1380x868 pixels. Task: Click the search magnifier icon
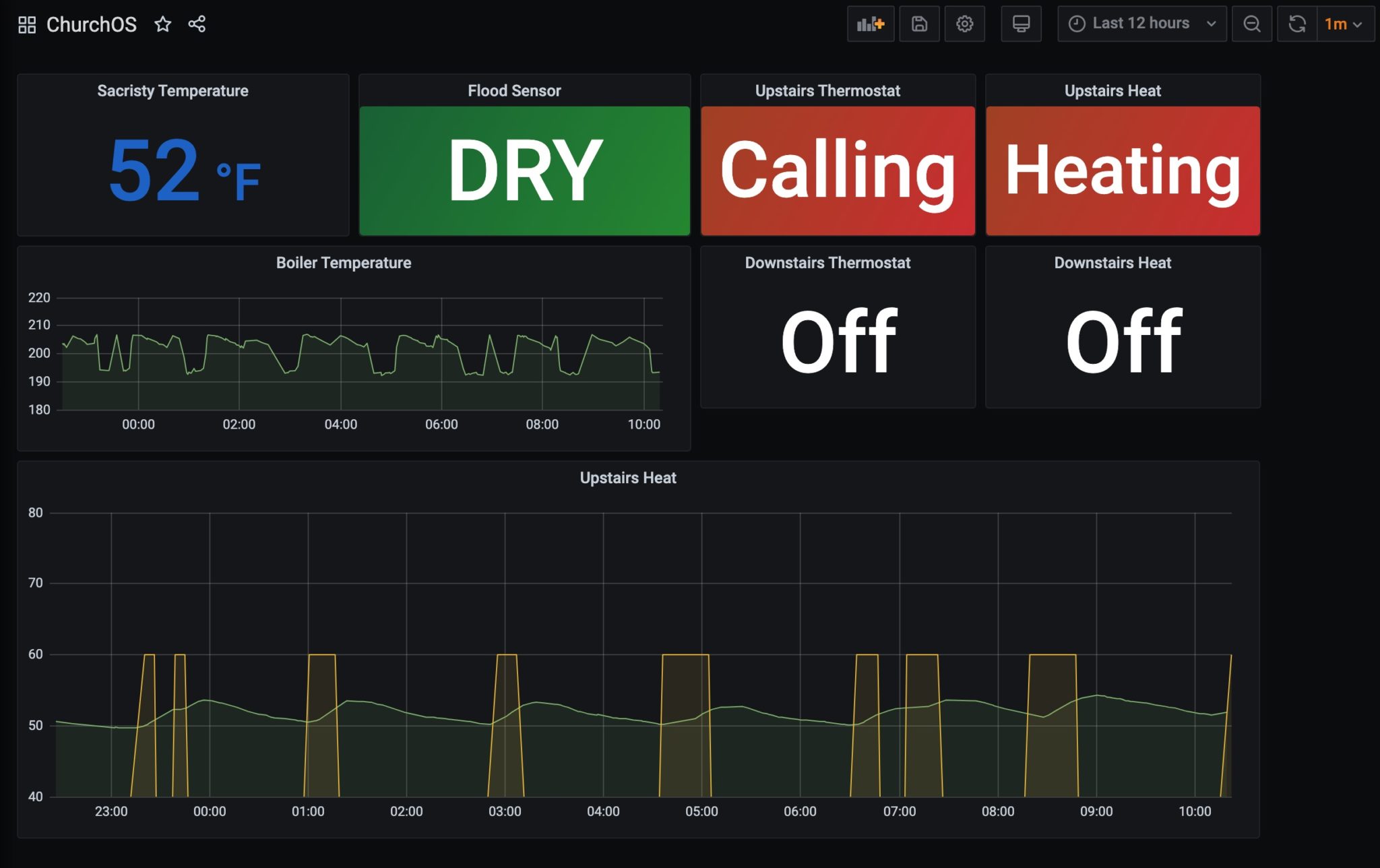tap(1252, 23)
